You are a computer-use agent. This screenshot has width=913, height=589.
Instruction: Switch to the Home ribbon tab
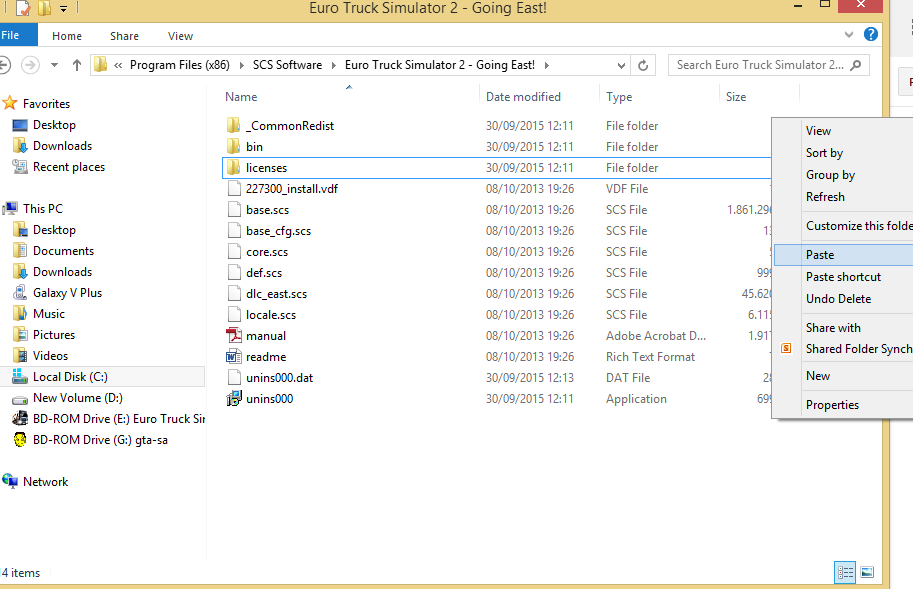point(67,36)
